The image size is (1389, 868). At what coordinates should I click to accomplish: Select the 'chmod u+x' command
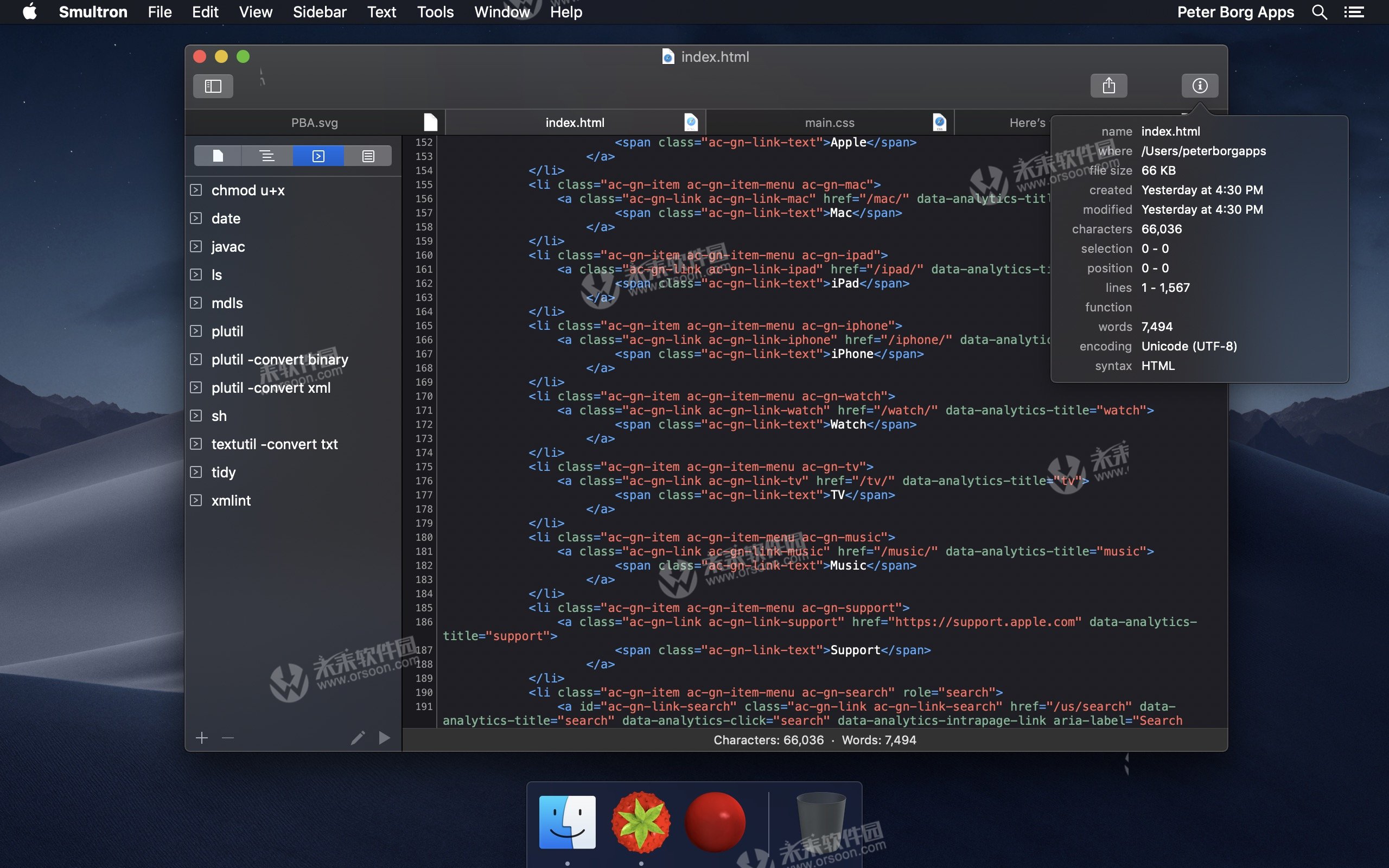(x=248, y=190)
